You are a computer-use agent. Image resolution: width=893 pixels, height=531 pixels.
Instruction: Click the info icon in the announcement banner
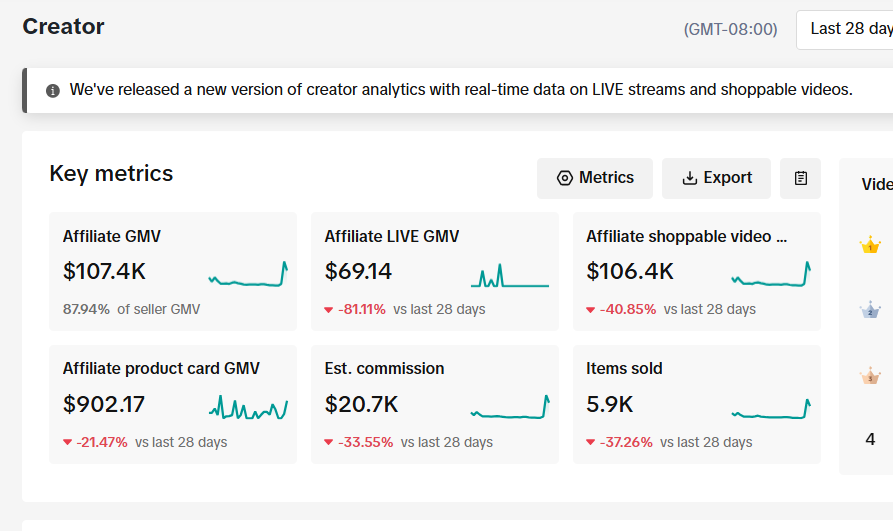click(53, 91)
